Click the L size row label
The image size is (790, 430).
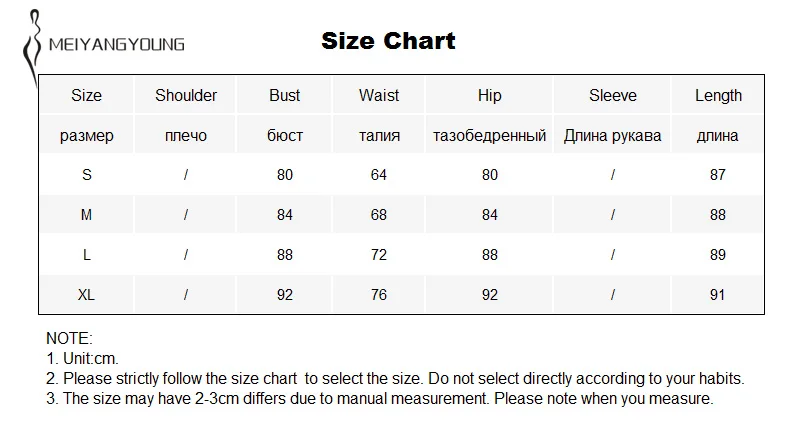click(87, 255)
